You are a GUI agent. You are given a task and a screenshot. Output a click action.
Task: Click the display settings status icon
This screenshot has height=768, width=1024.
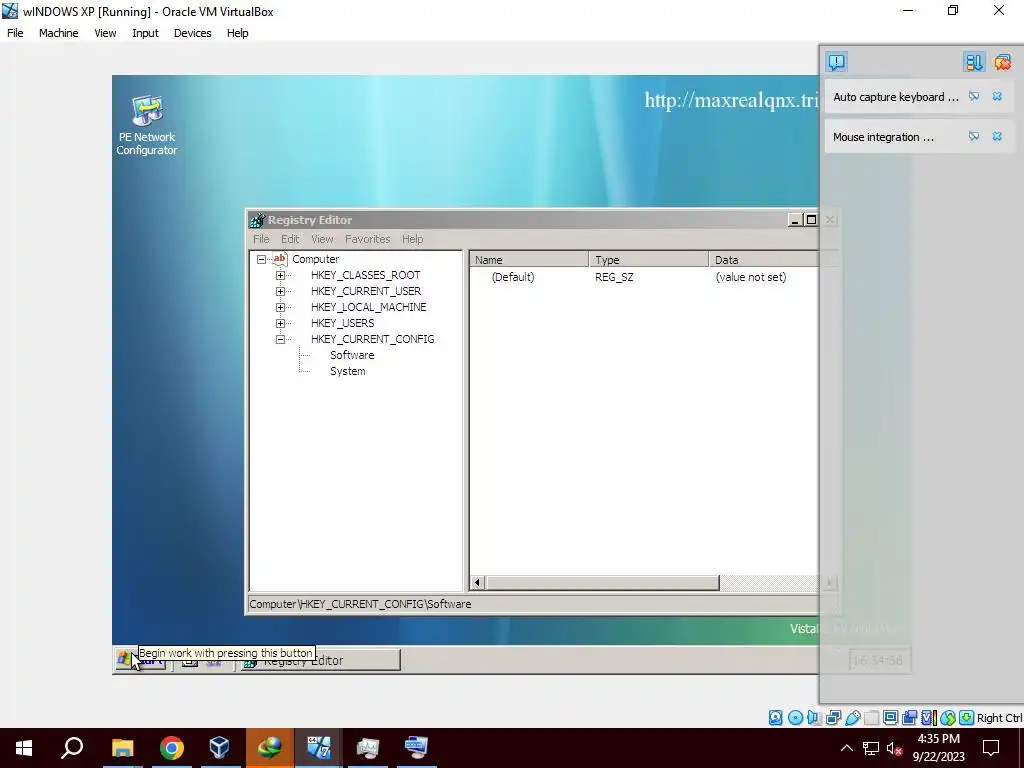click(890, 718)
